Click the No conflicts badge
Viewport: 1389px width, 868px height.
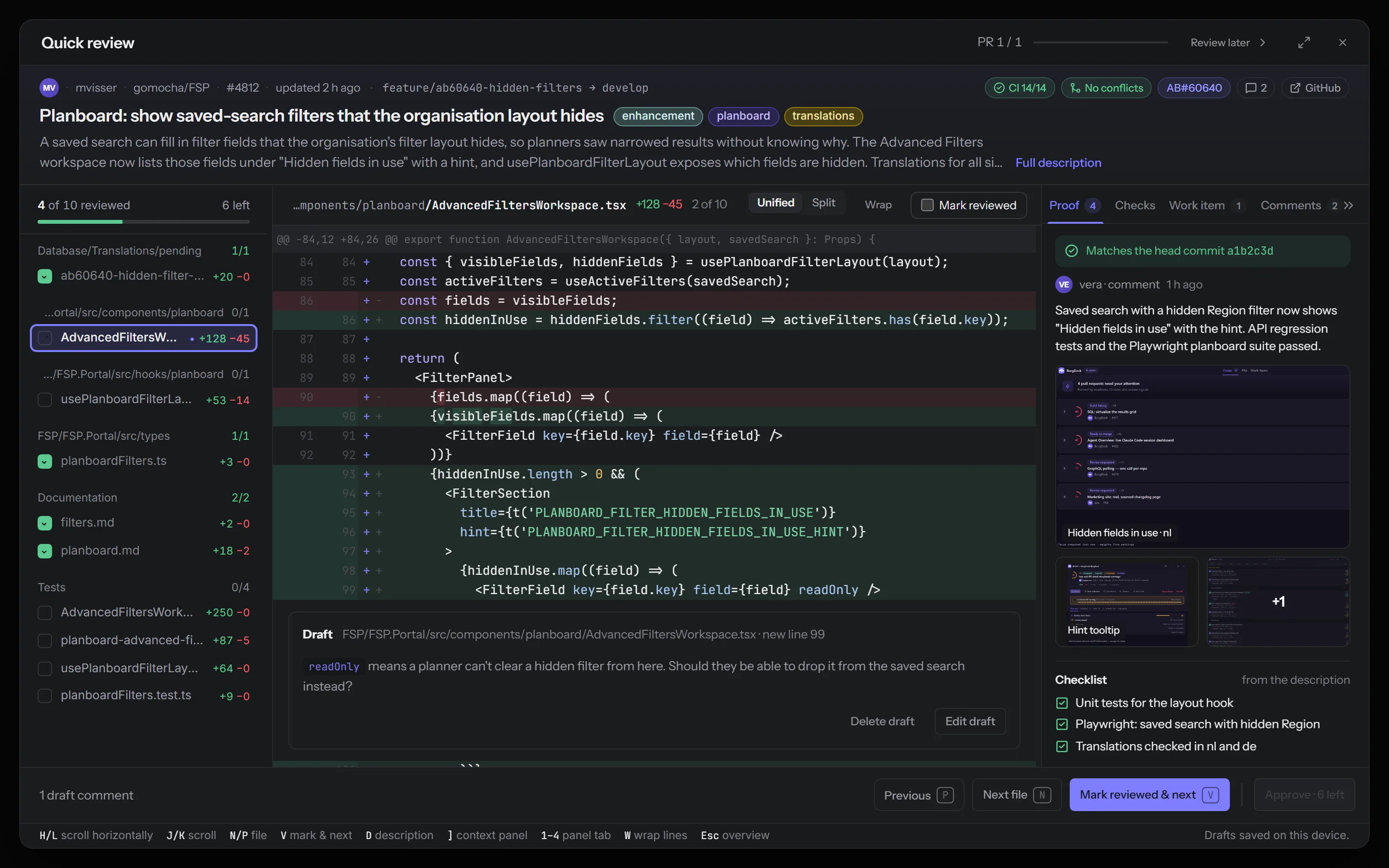coord(1106,88)
